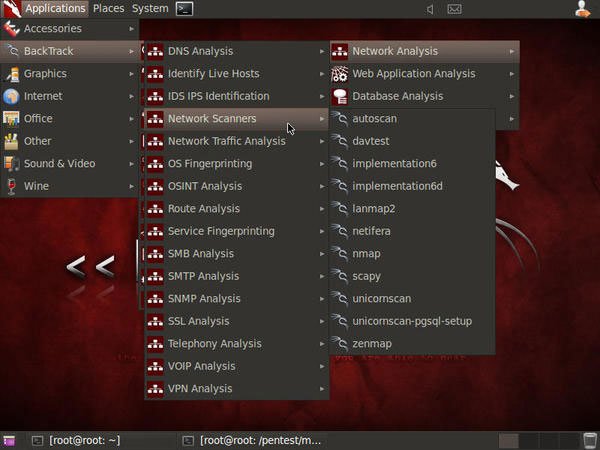Launch implementation6
Image resolution: width=600 pixels, height=450 pixels.
(412, 164)
